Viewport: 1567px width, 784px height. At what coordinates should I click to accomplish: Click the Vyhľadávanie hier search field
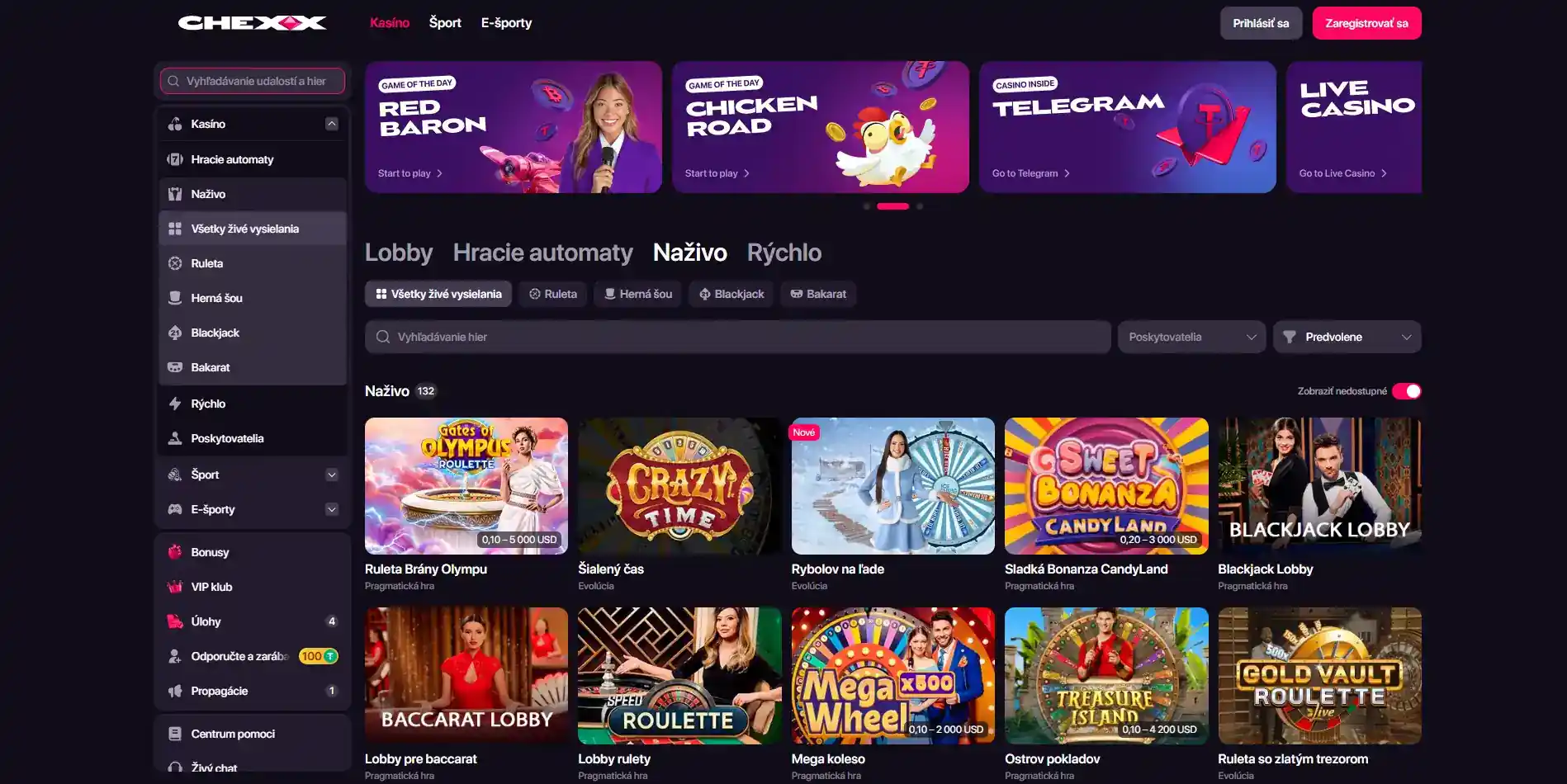click(x=737, y=337)
